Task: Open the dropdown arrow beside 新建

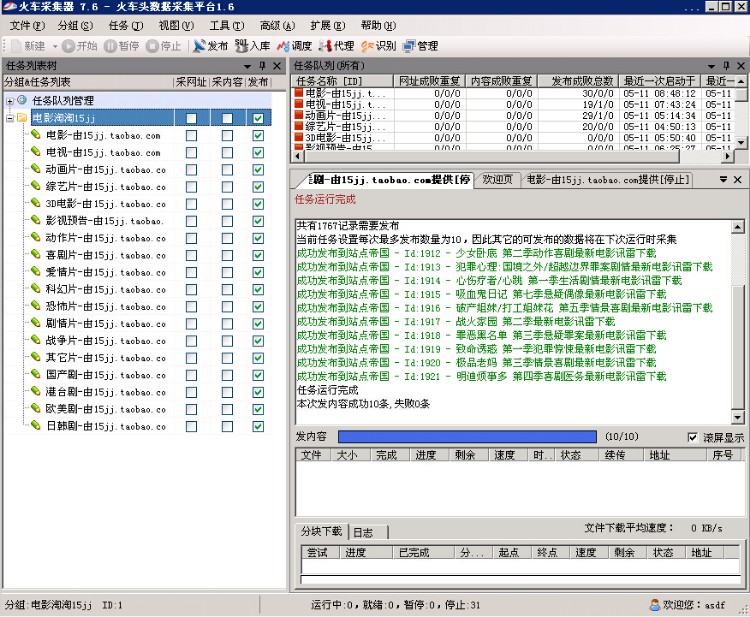Action: coord(54,46)
